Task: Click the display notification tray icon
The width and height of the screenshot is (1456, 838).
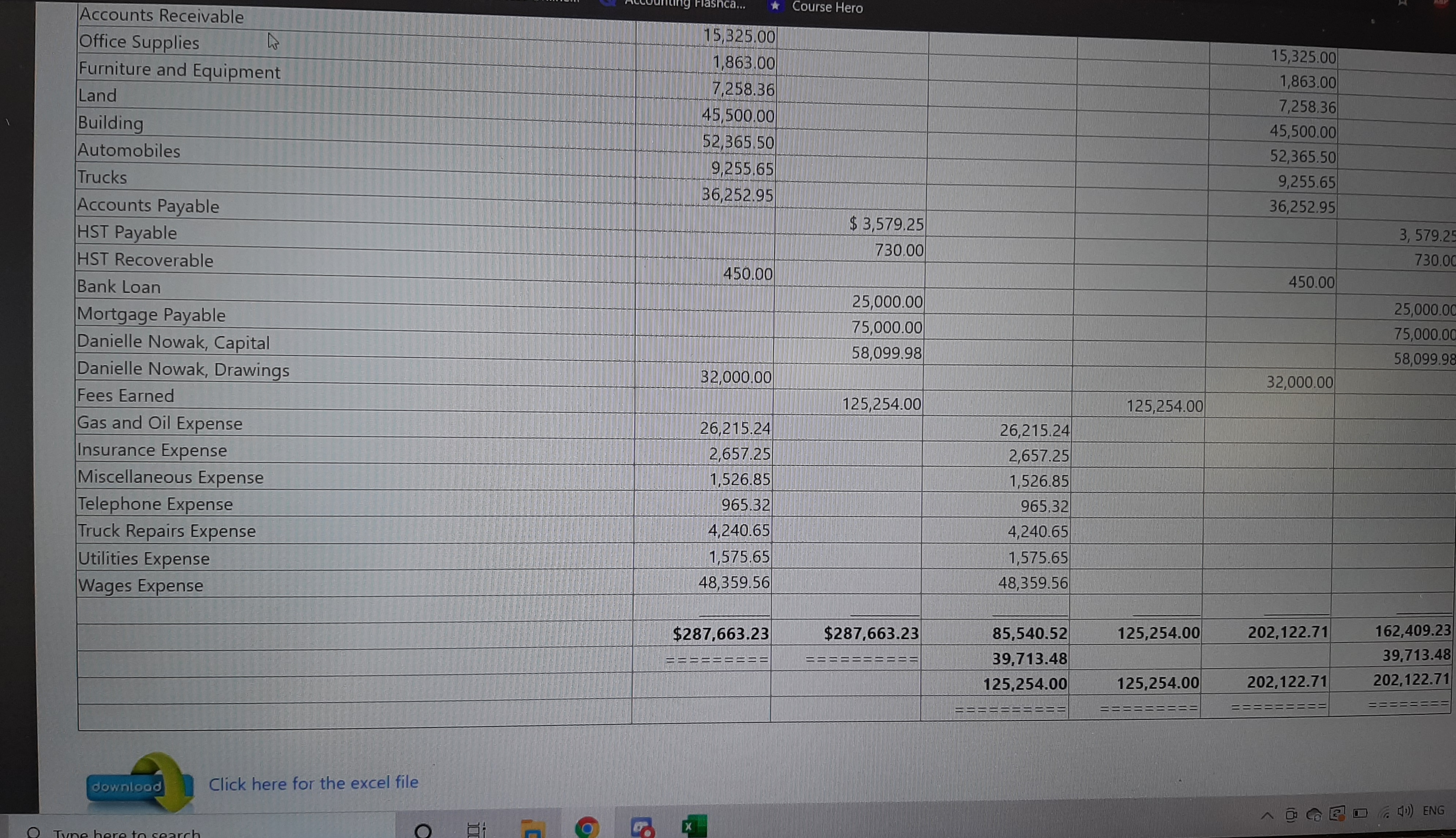Action: point(1337,813)
